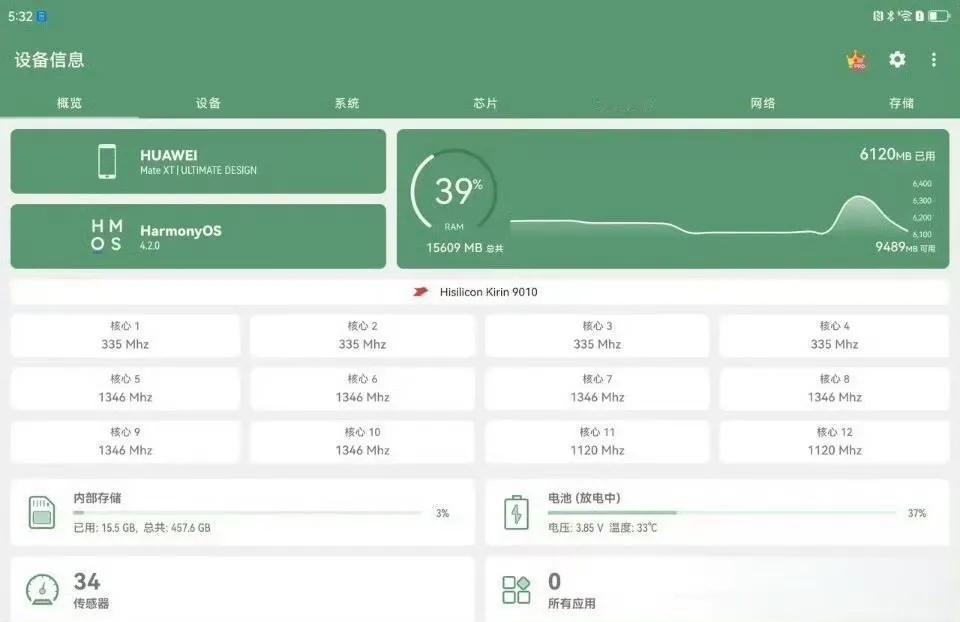Tap the blue notification icon beside the clock
Viewport: 960px width, 622px height.
point(42,17)
